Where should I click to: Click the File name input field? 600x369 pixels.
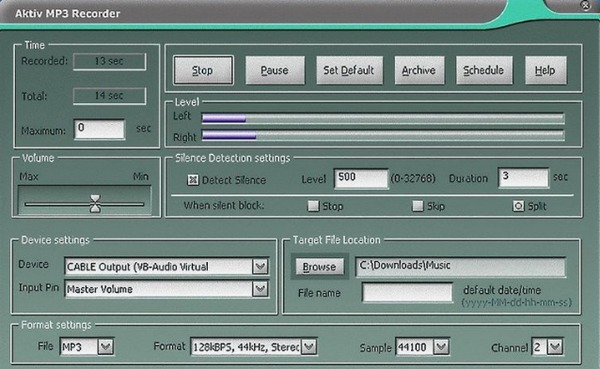407,293
